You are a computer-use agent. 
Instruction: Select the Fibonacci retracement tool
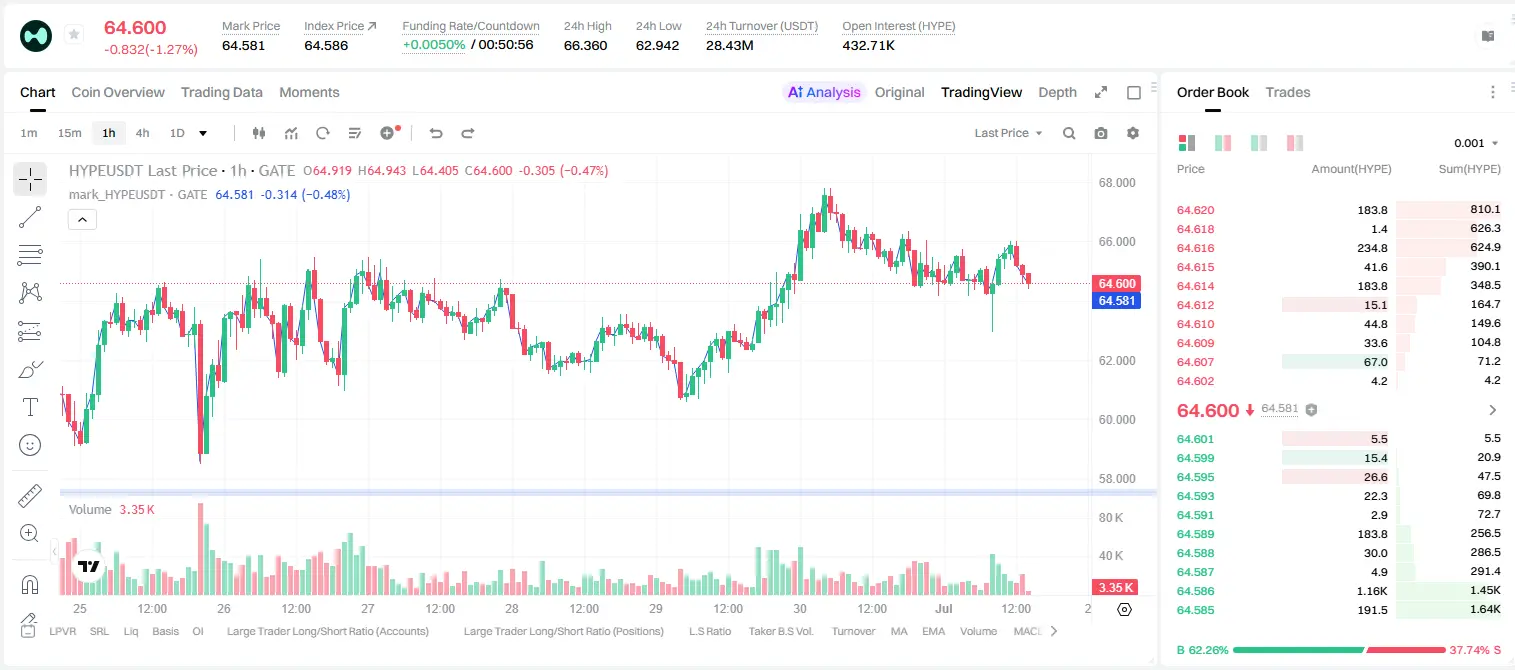[x=30, y=255]
